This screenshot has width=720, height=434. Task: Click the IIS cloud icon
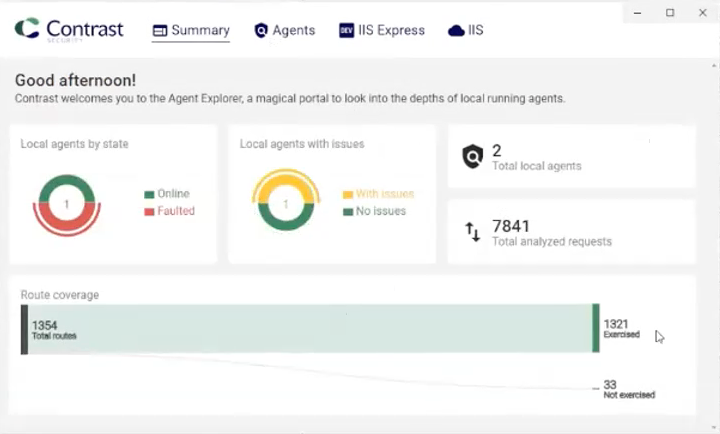point(456,31)
